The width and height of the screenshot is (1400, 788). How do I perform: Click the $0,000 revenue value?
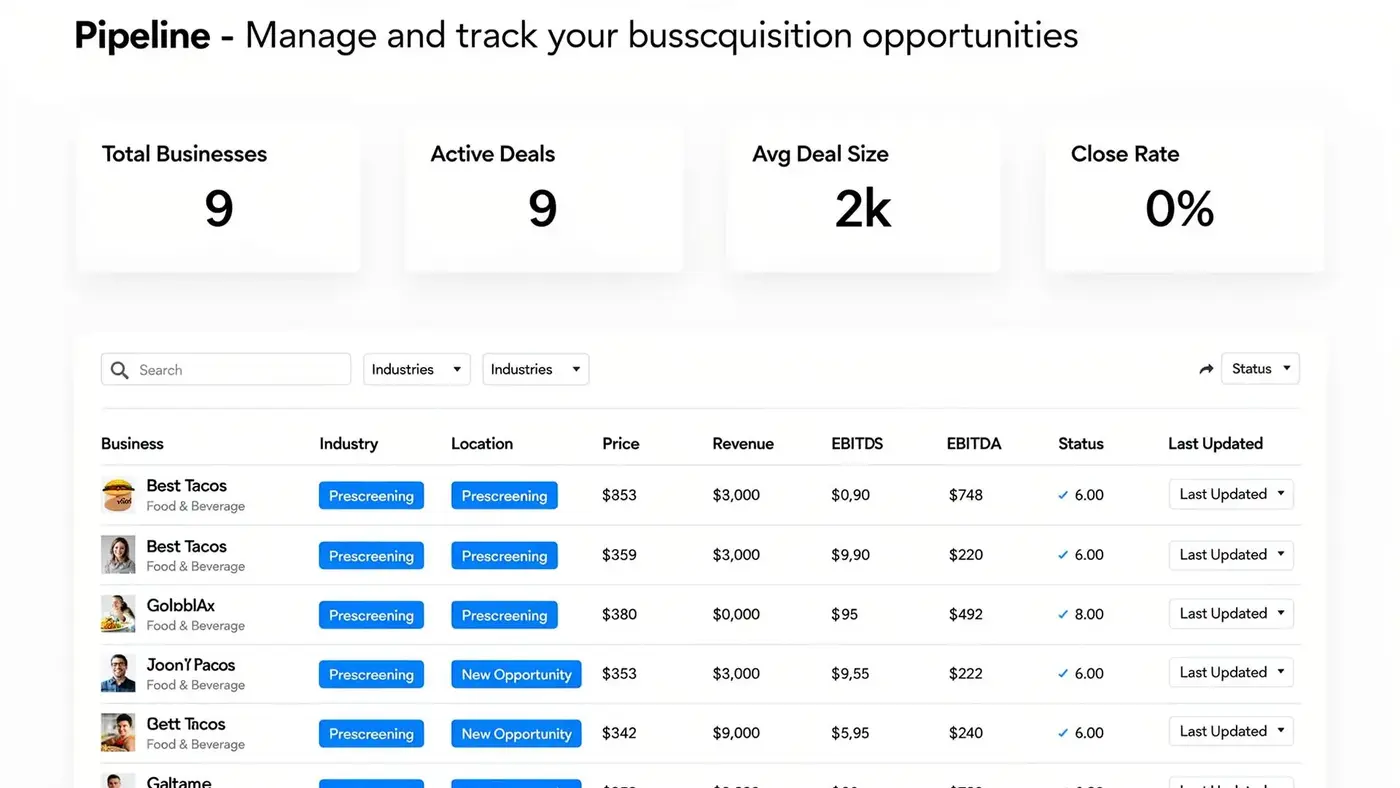[736, 614]
